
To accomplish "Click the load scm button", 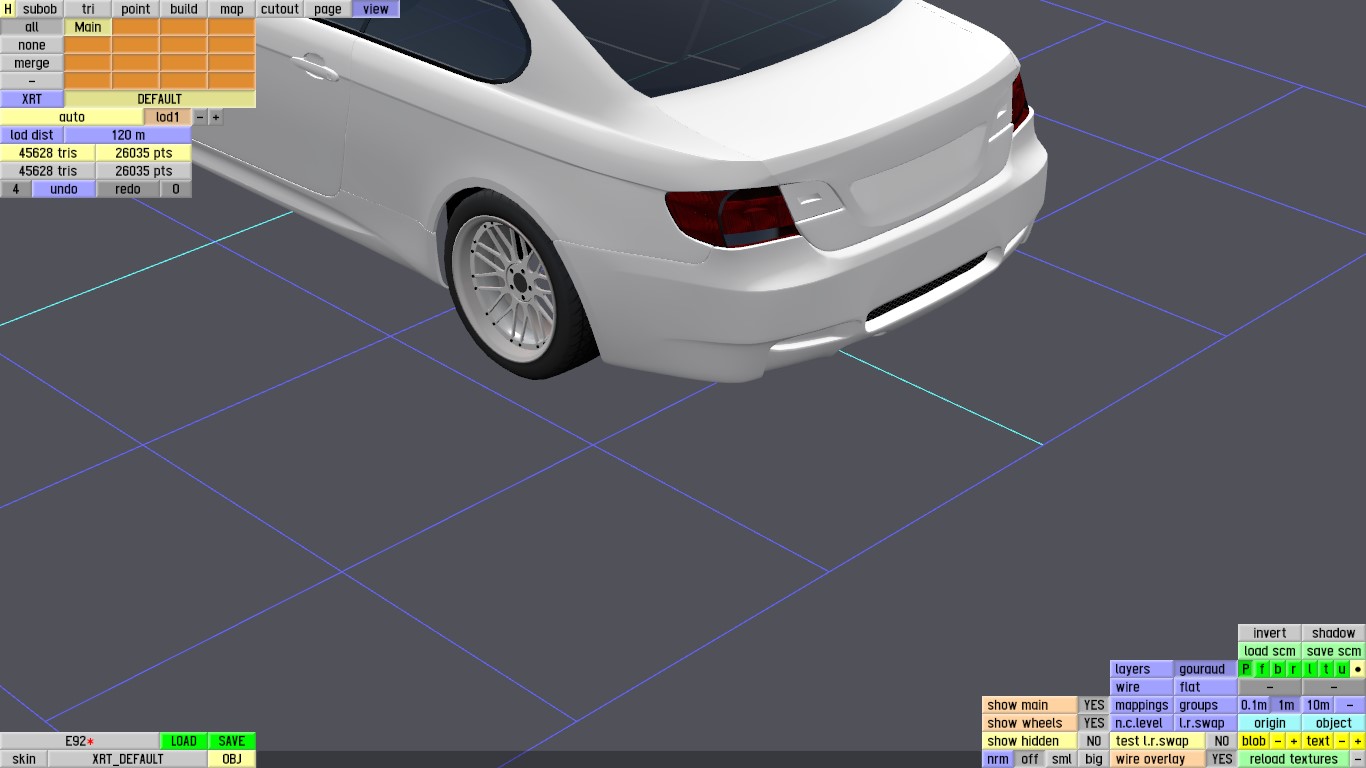I will coord(1270,651).
